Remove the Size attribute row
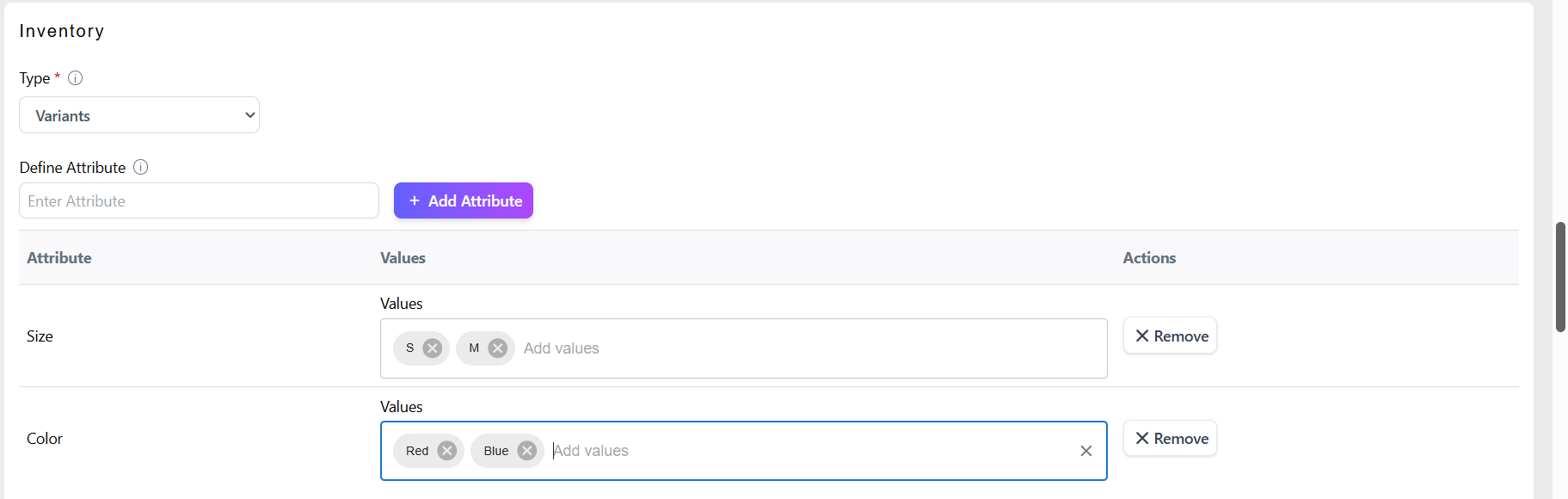 (x=1170, y=336)
